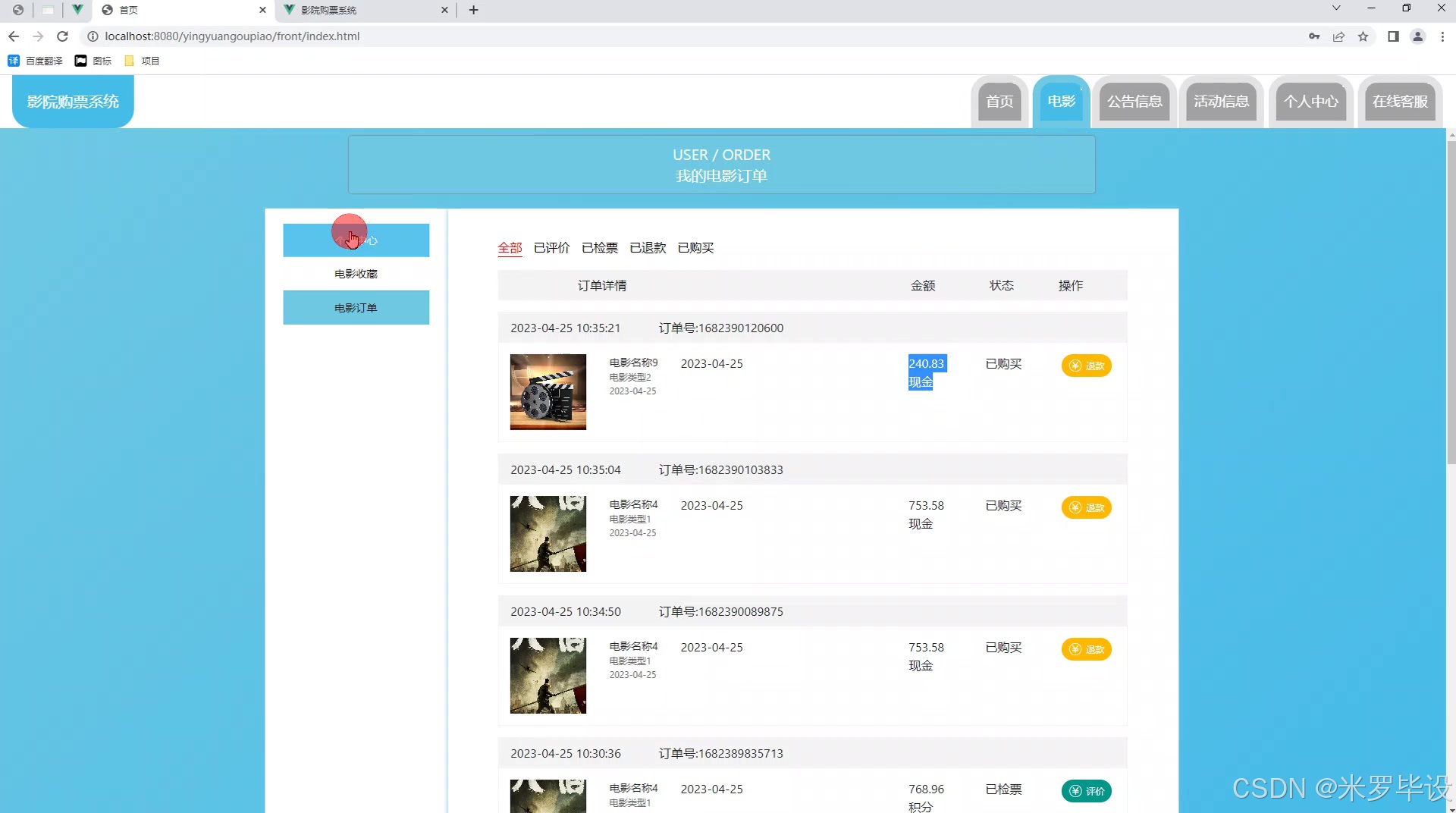
Task: Select the 首页 browser tab
Action: [x=184, y=10]
